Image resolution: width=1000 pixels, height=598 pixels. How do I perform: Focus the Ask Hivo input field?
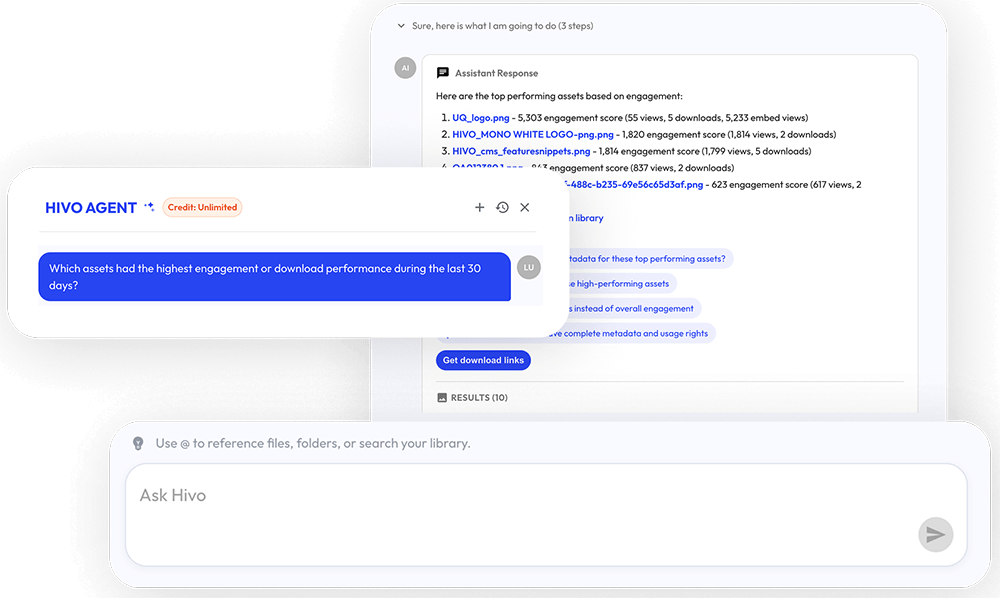point(546,515)
